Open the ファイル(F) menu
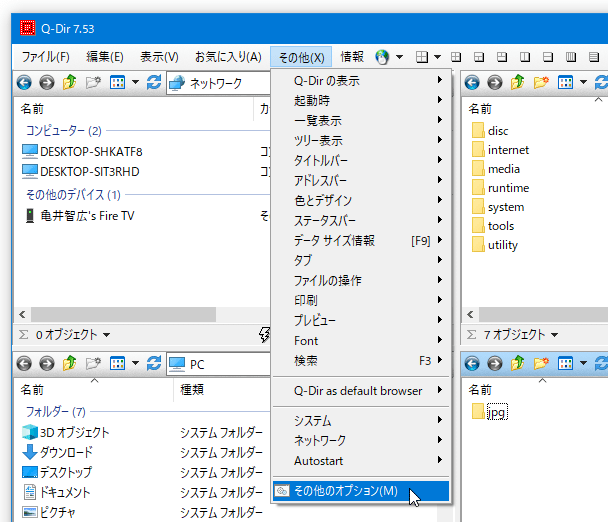 click(x=45, y=57)
